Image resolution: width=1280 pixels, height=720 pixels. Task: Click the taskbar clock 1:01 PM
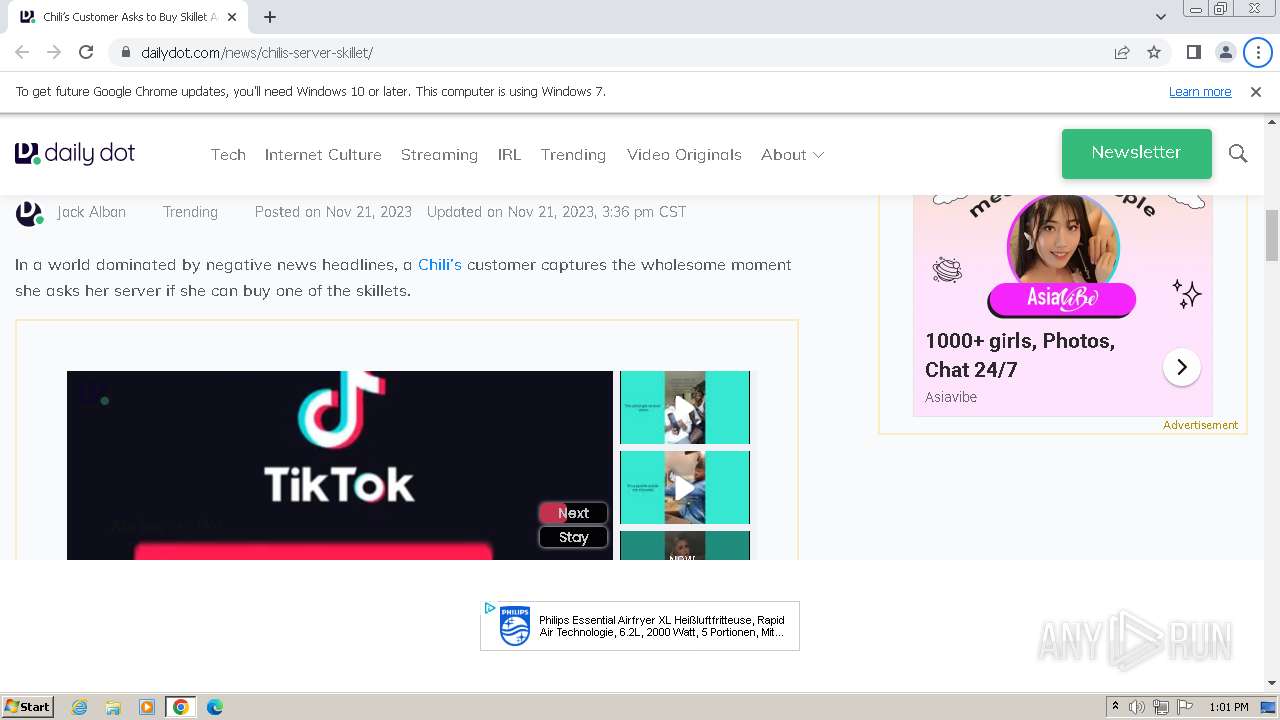(x=1228, y=707)
